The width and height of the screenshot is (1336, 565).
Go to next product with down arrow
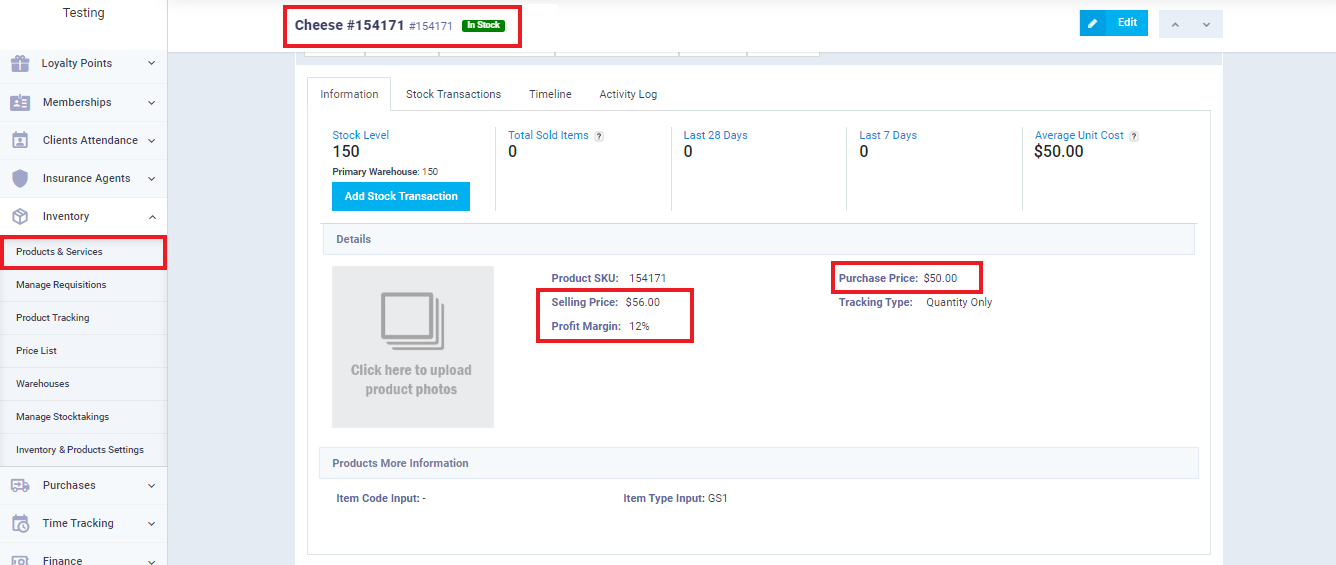click(x=1206, y=24)
